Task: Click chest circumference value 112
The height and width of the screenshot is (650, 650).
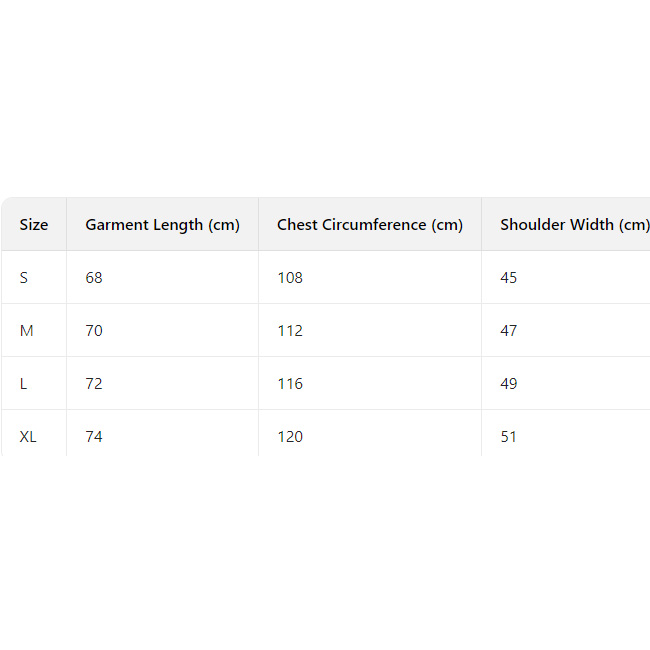Action: 290,331
